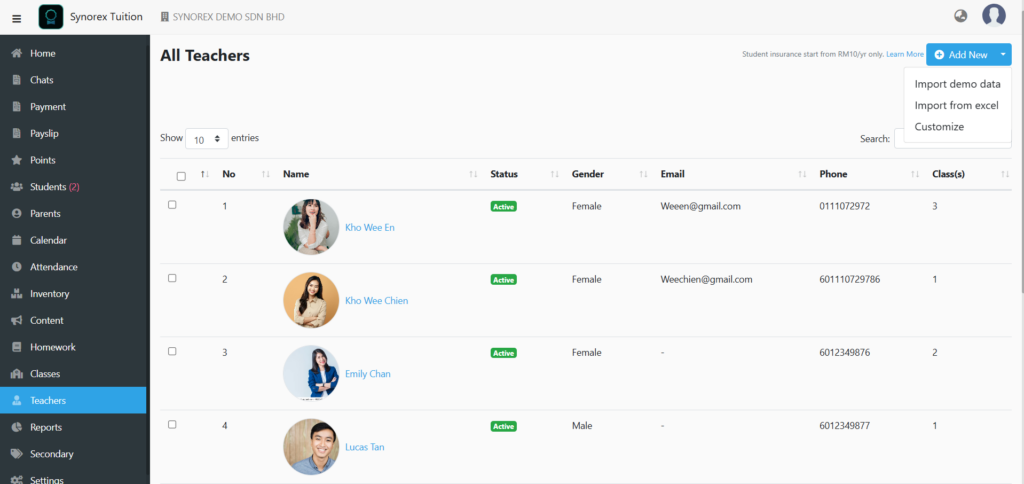This screenshot has height=484, width=1024.
Task: Click Kho Wee En's photo thumbnail
Action: tap(311, 227)
